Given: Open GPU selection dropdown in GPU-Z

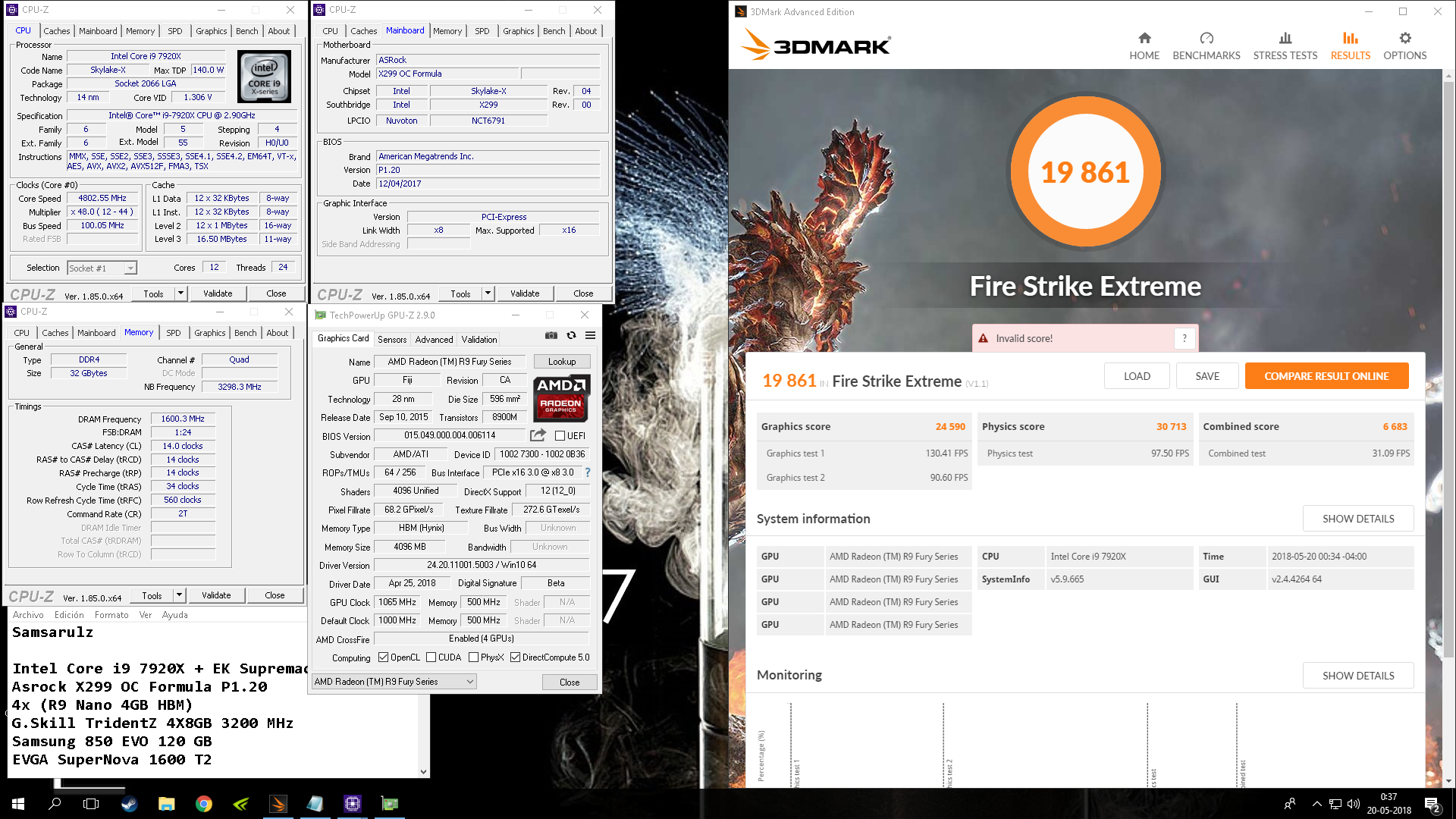Looking at the screenshot, I should [x=394, y=682].
